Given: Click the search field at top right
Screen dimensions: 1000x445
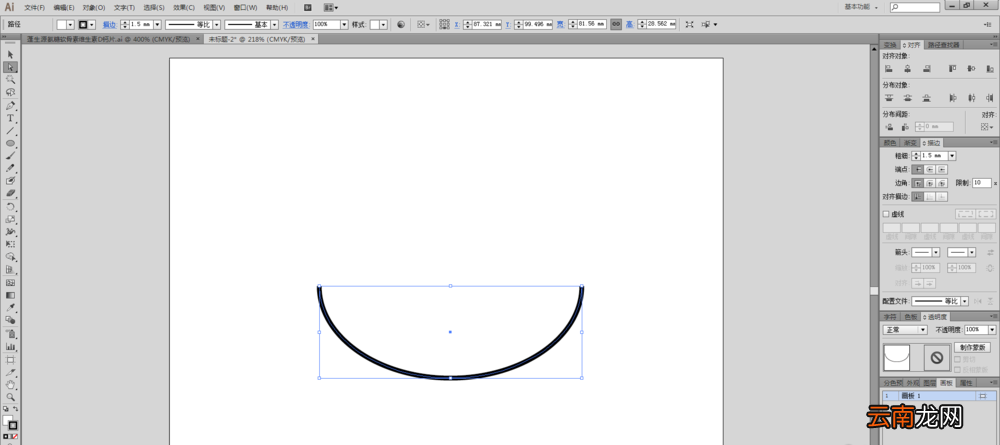Looking at the screenshot, I should pyautogui.click(x=915, y=8).
